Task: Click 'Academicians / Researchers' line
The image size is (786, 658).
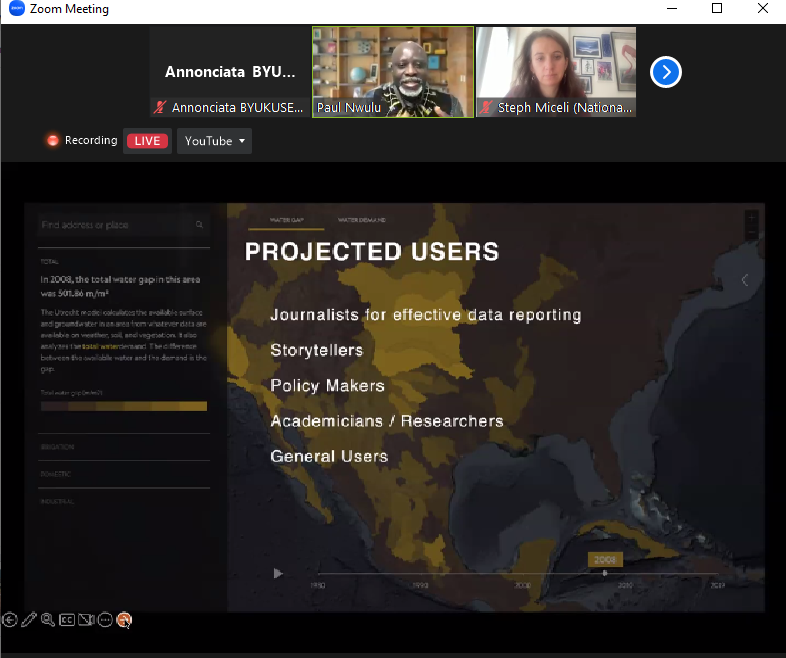Action: click(x=386, y=421)
